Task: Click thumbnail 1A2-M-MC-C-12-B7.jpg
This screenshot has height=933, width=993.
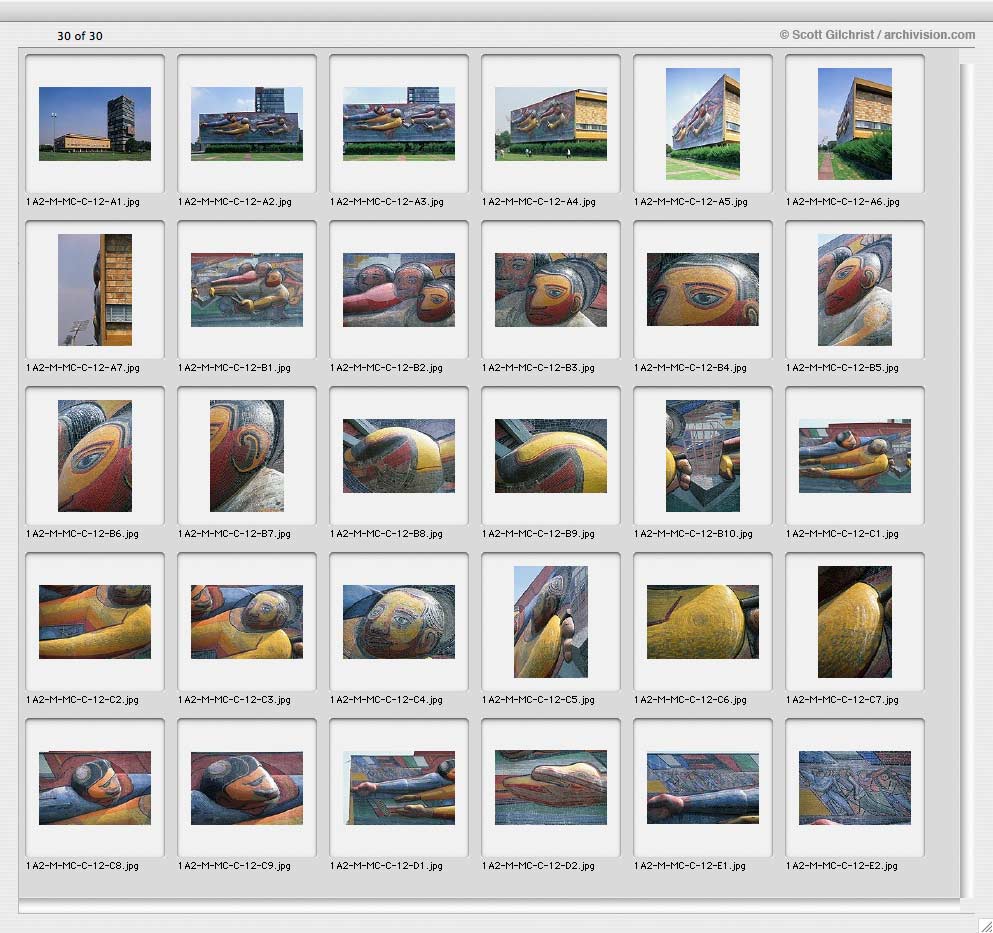Action: 247,455
